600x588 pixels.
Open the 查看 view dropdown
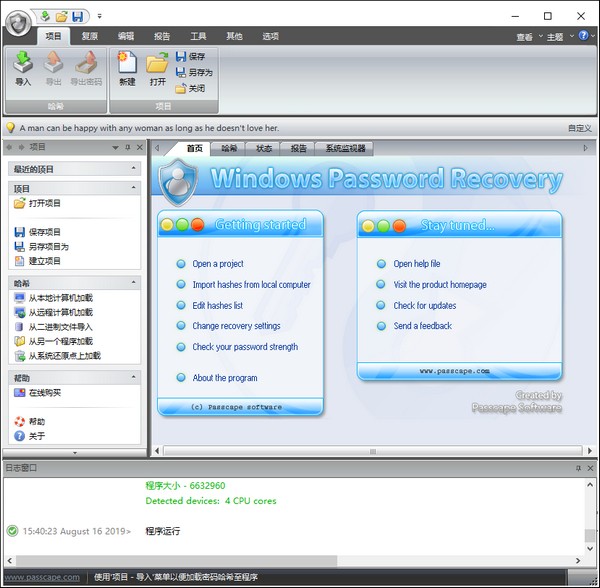(530, 37)
